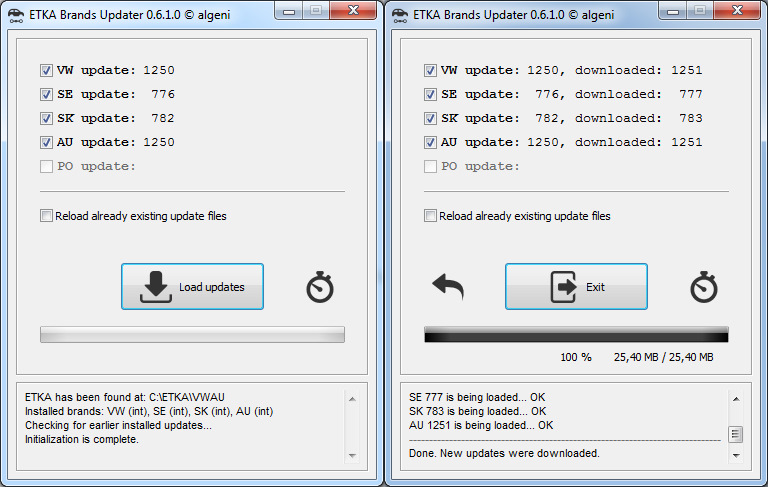Screen dimensions: 768x487
Task: Click the '25,40 MB / 25,40 MB' size label
Action: tap(664, 358)
